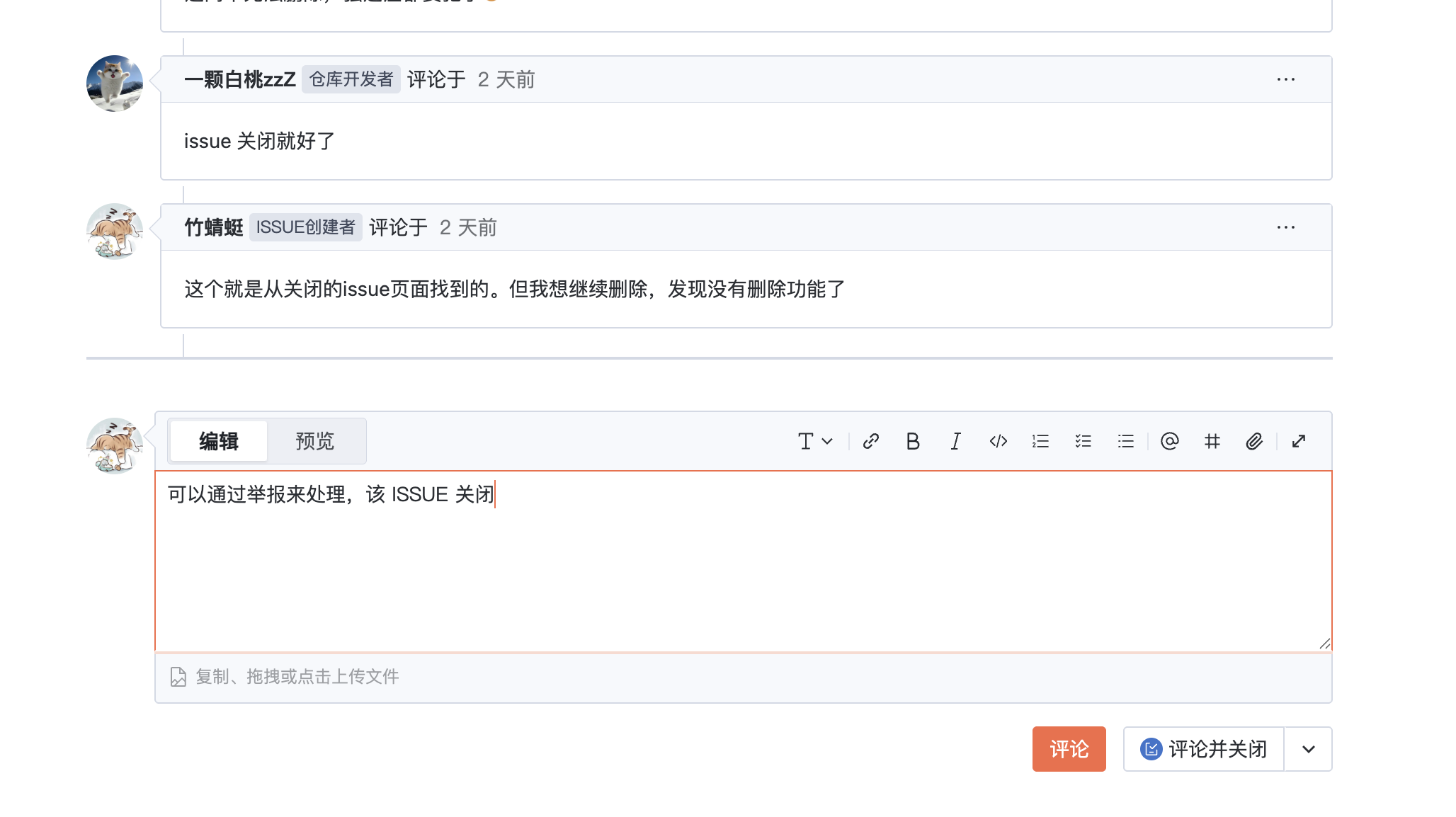The image size is (1456, 817).
Task: Insert an ordered list
Action: (x=1040, y=441)
